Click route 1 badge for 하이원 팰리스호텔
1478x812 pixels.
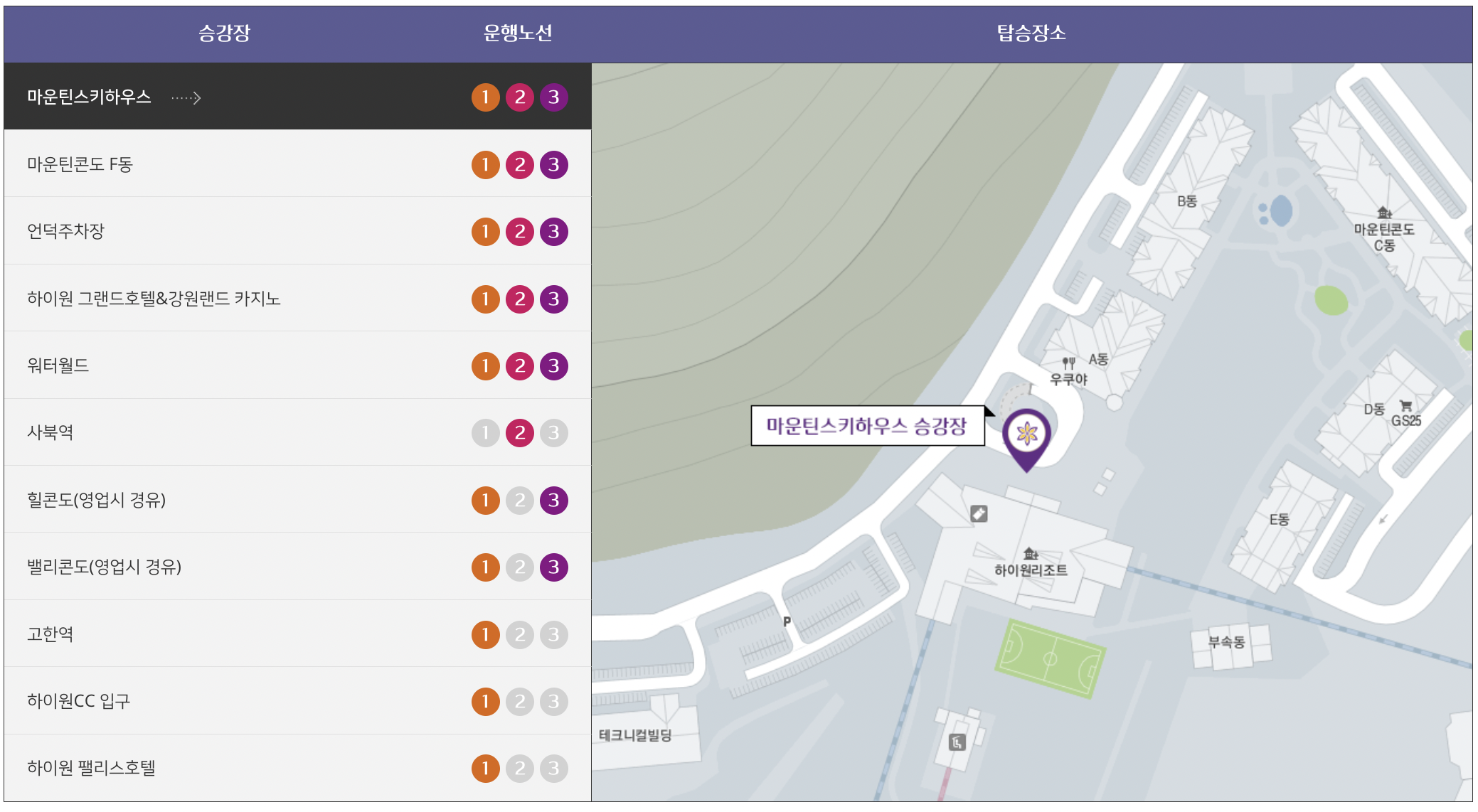tap(486, 769)
